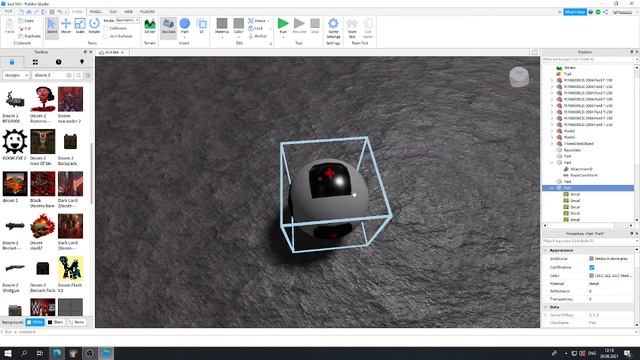The width and height of the screenshot is (640, 360).
Task: Select the RopeConstraint item in Explorer
Action: pyautogui.click(x=581, y=175)
